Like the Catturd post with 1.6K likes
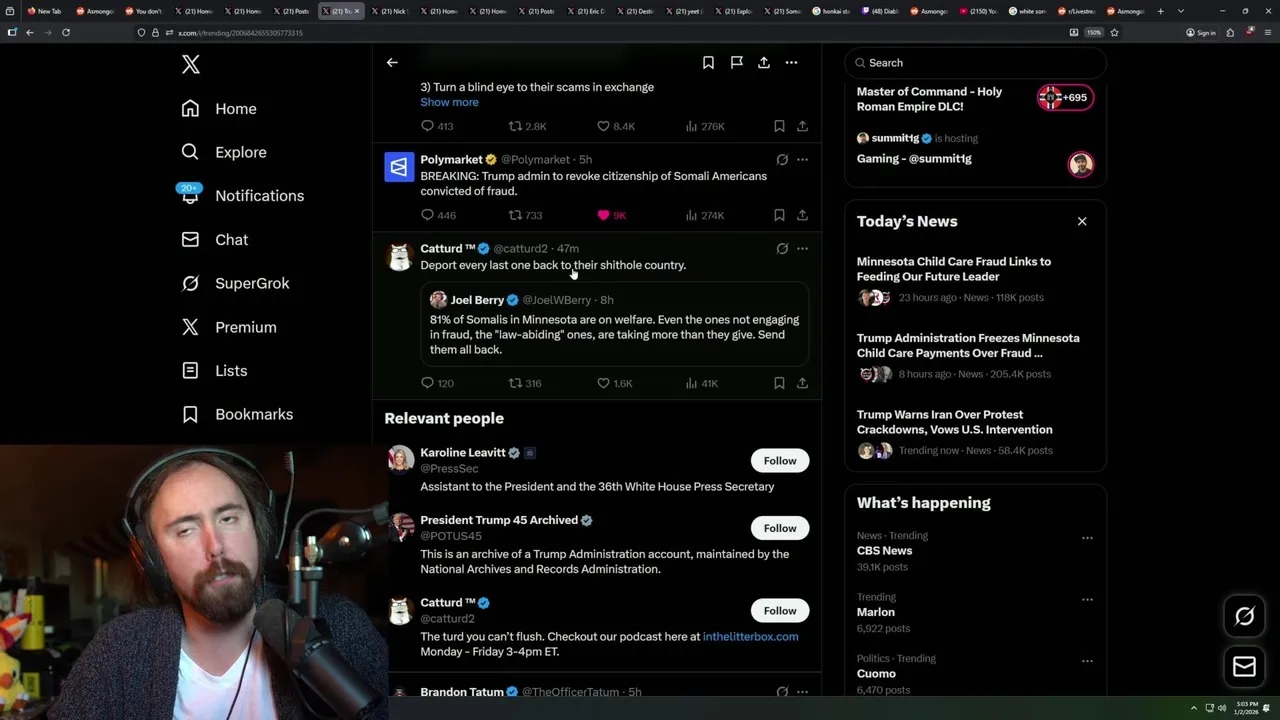 point(615,383)
